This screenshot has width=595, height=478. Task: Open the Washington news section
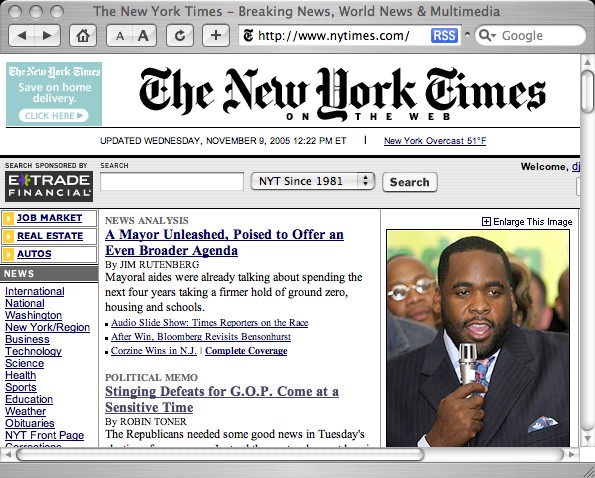coord(33,315)
